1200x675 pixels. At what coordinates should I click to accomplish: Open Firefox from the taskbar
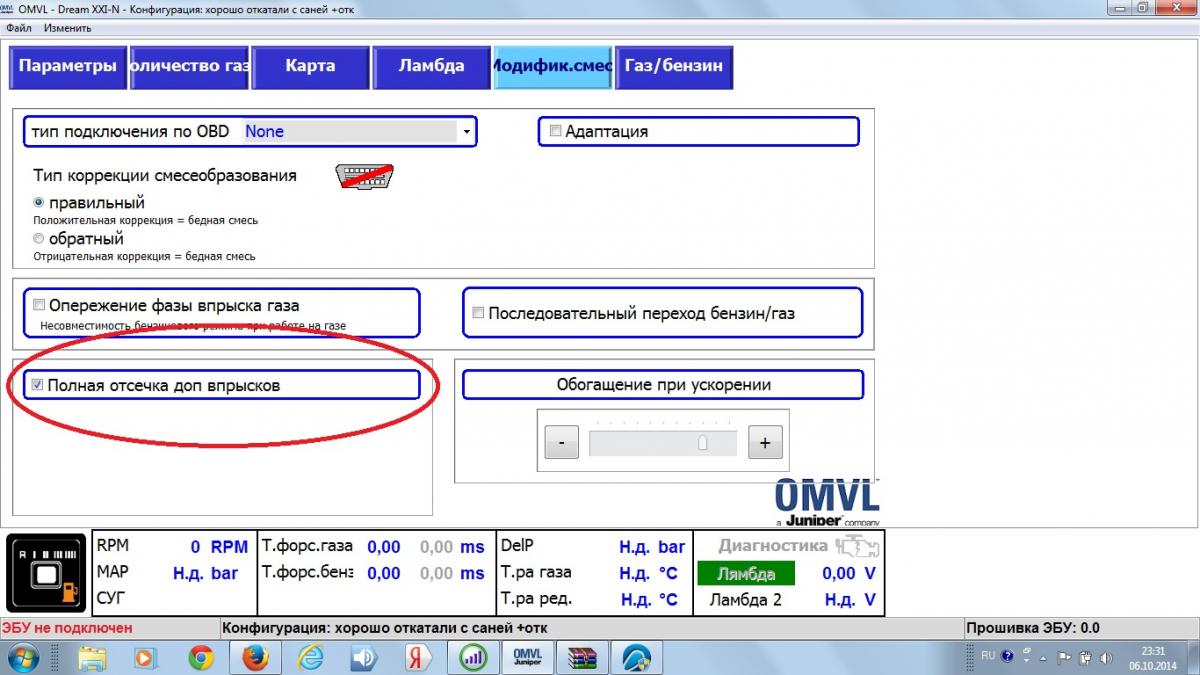pos(255,657)
